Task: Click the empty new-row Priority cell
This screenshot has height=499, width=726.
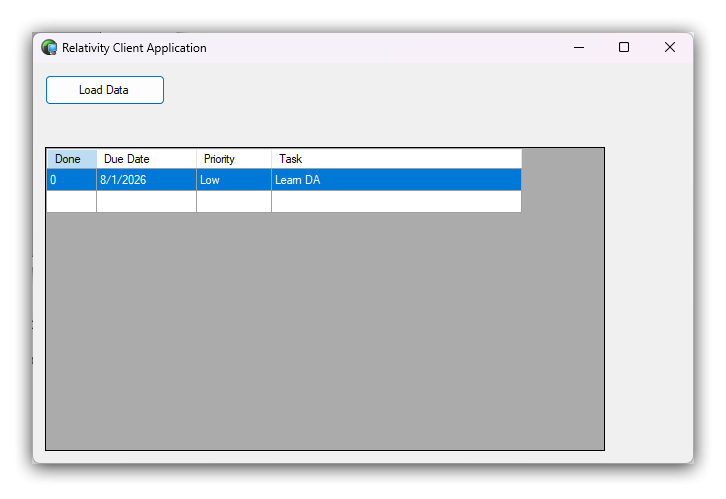Action: 234,201
